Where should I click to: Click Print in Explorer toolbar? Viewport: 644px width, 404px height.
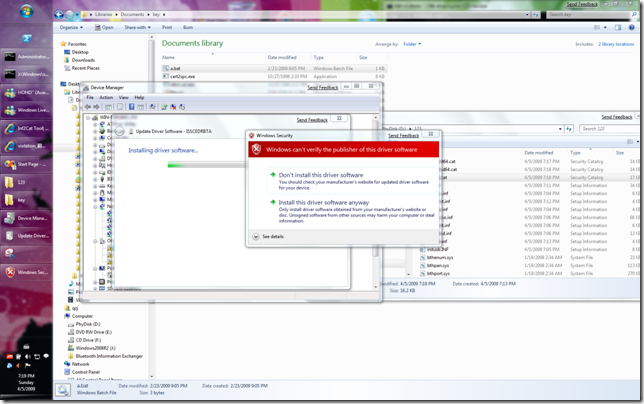pyautogui.click(x=167, y=28)
